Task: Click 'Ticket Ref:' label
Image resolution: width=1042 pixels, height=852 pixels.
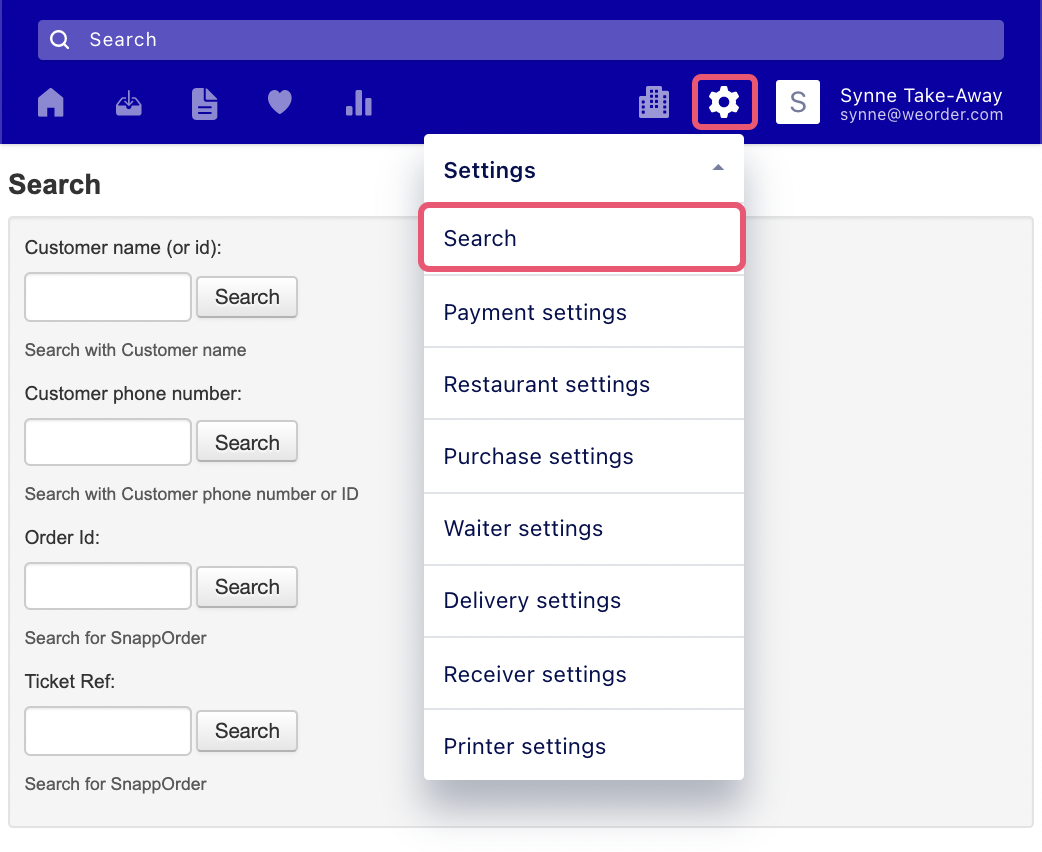Action: (x=70, y=682)
